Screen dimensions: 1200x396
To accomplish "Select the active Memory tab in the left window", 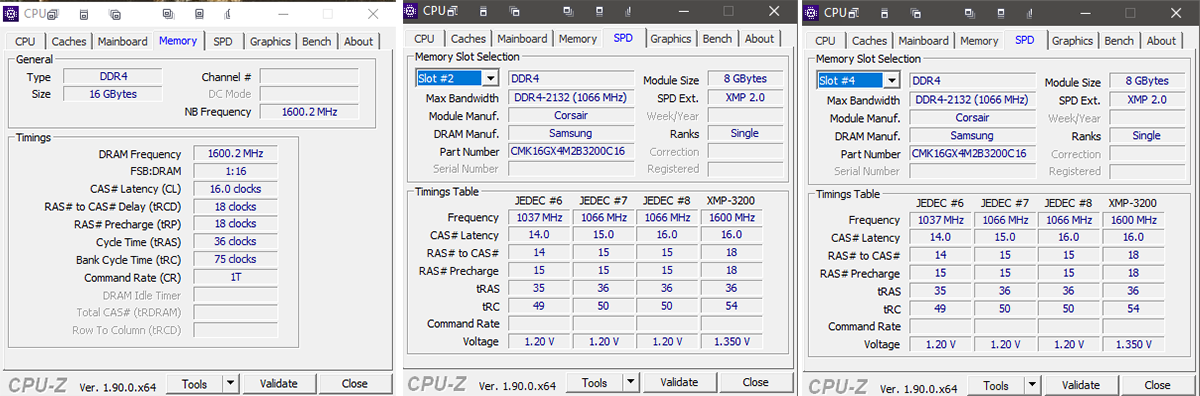I will 178,41.
